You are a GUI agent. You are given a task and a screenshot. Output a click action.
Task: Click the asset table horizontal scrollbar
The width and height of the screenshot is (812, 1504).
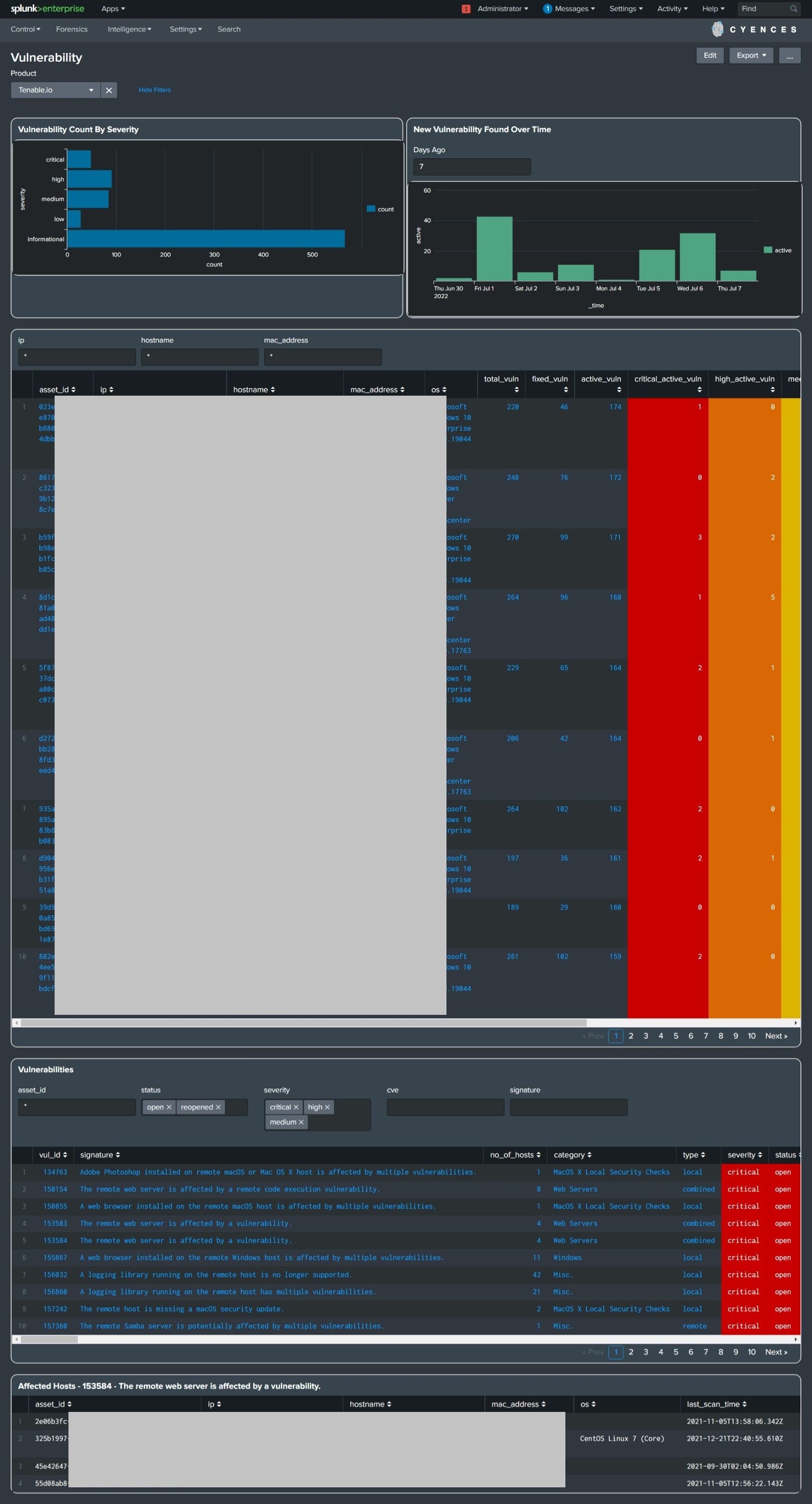(304, 1023)
